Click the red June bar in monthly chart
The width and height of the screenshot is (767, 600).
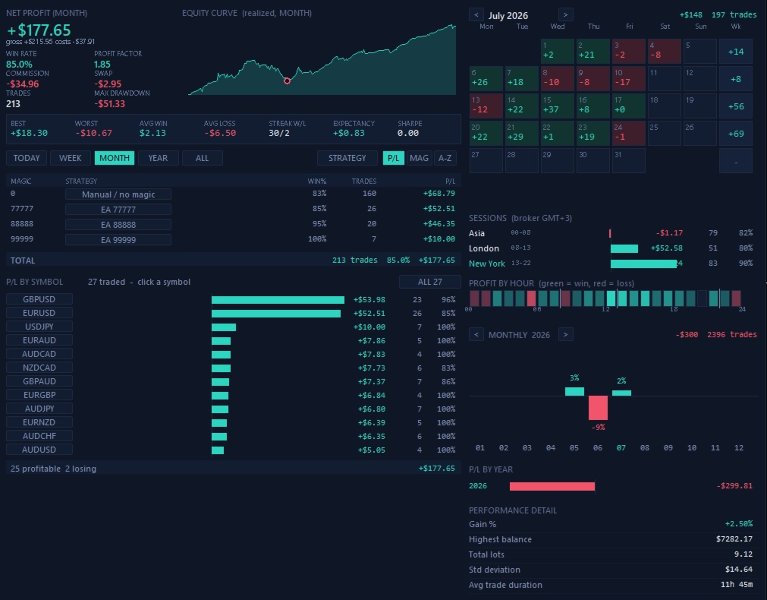click(x=598, y=408)
